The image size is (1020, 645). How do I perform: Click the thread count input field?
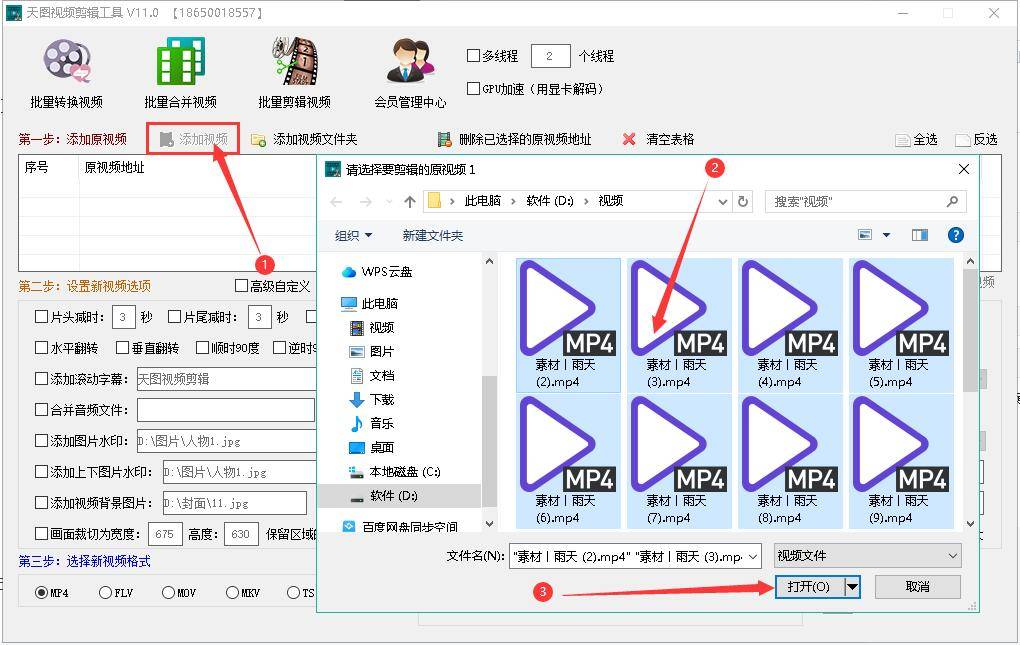[550, 56]
